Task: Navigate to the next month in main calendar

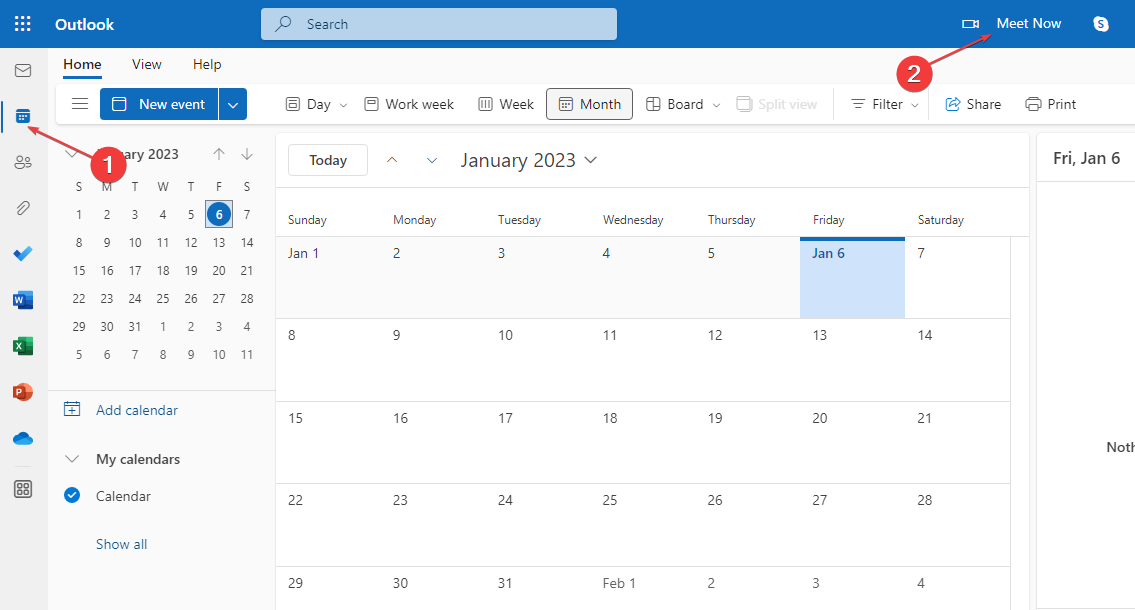Action: click(431, 160)
